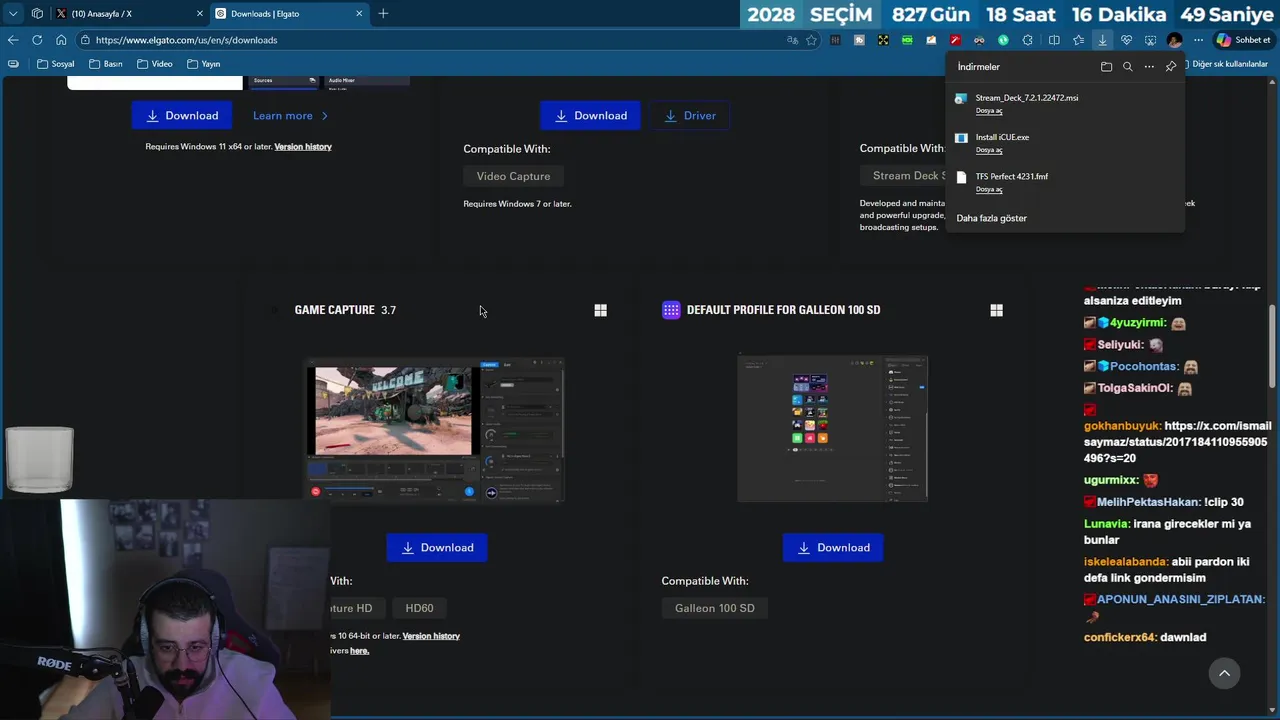The height and width of the screenshot is (720, 1280).
Task: Go back using the browser back arrow
Action: click(12, 40)
